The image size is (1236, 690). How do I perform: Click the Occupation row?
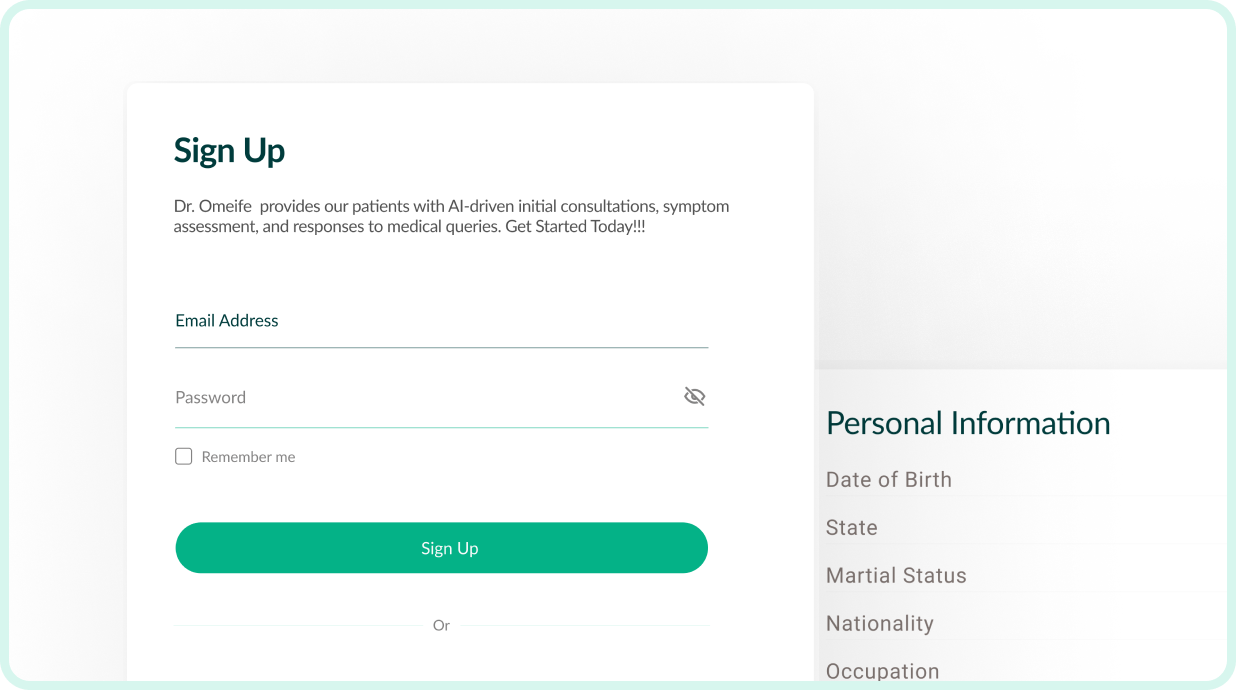pos(883,671)
